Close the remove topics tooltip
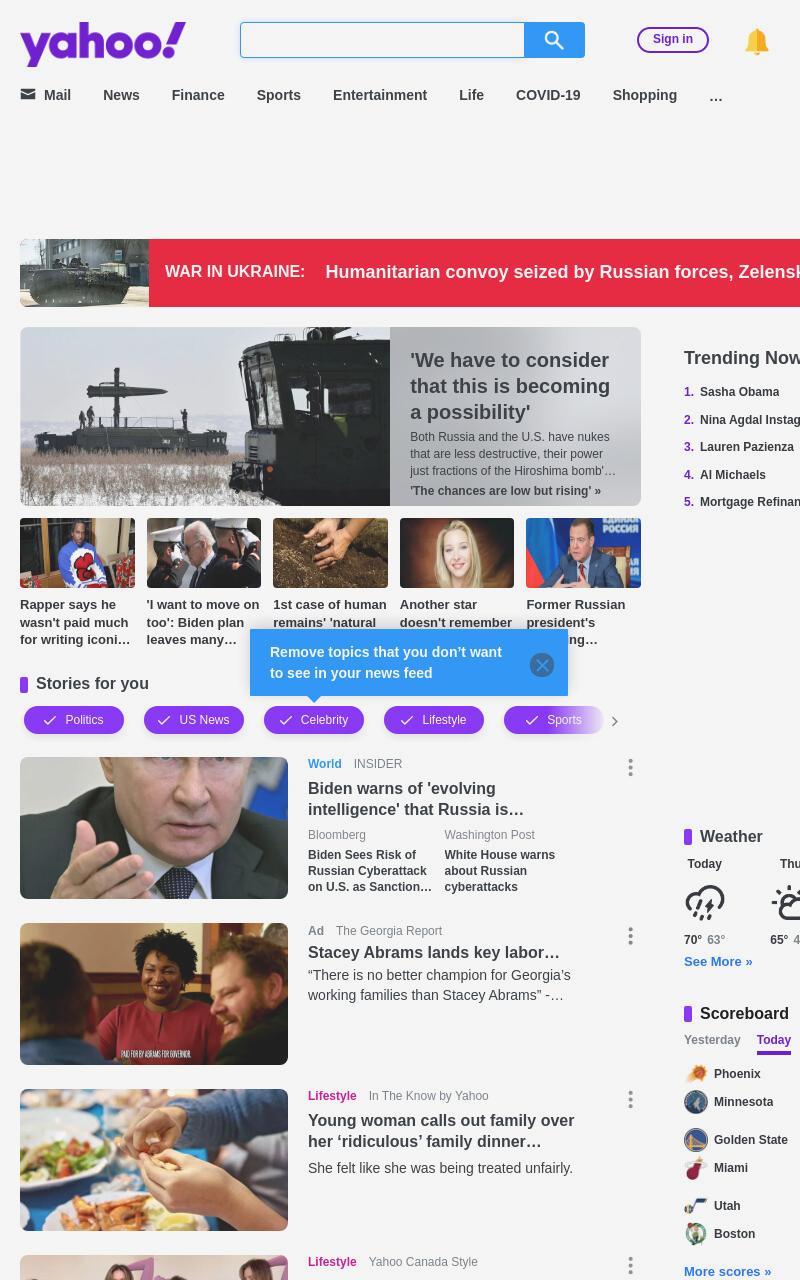800x1280 pixels. [x=542, y=665]
